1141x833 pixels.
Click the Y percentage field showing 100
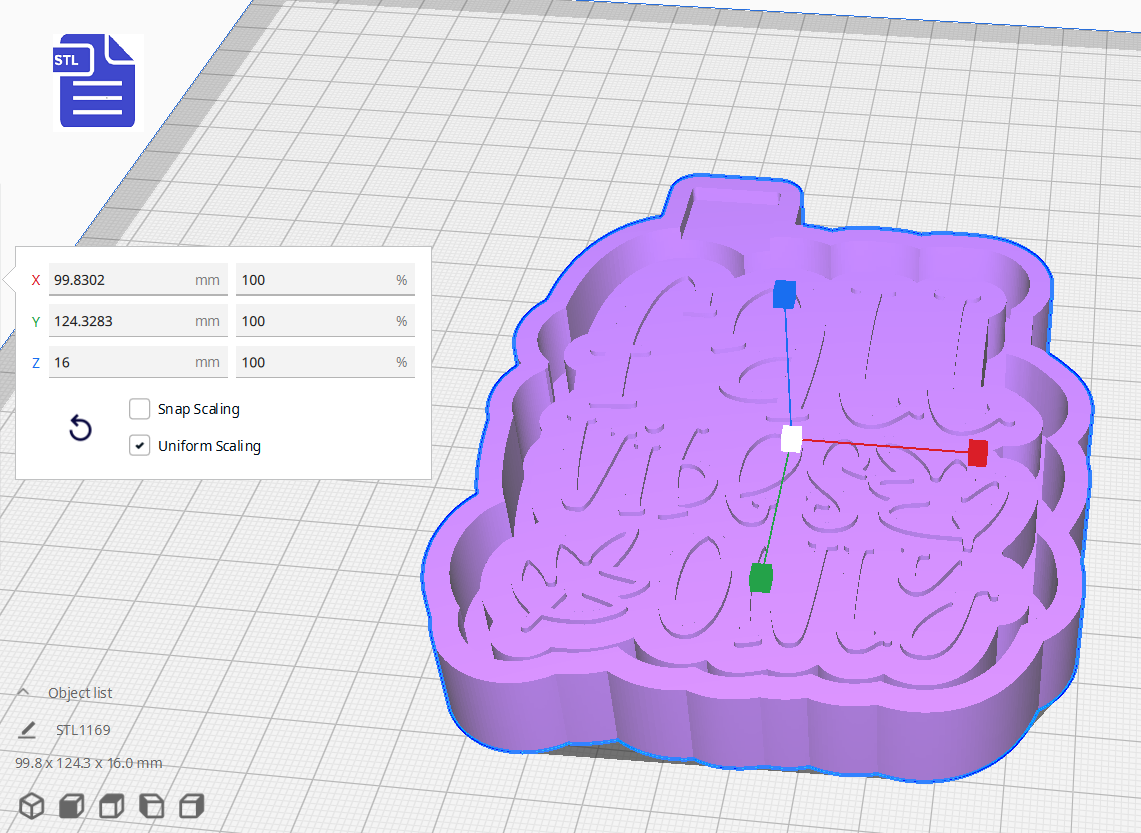coord(324,320)
